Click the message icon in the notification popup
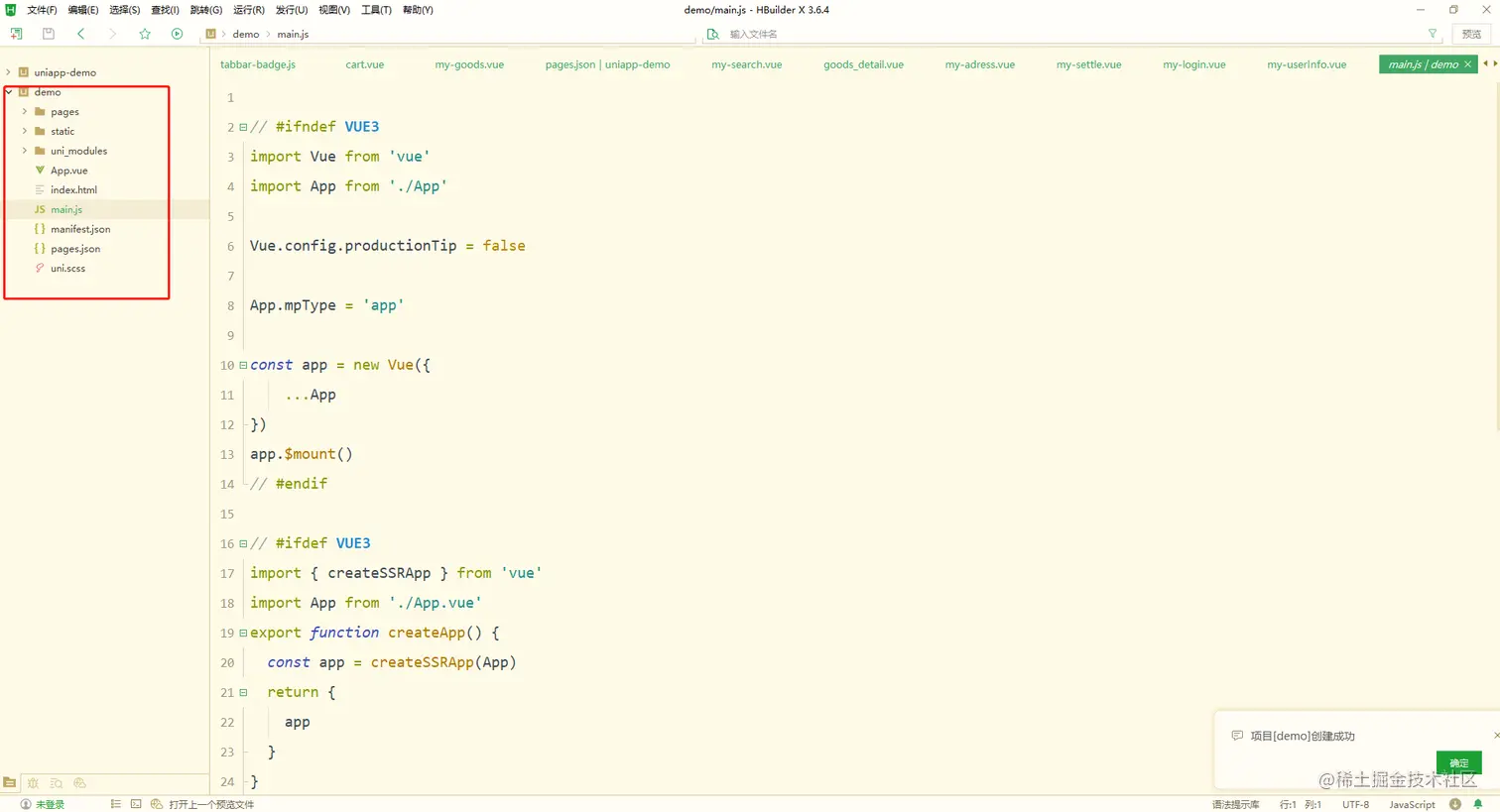Viewport: 1500px width, 812px height. 1237,736
